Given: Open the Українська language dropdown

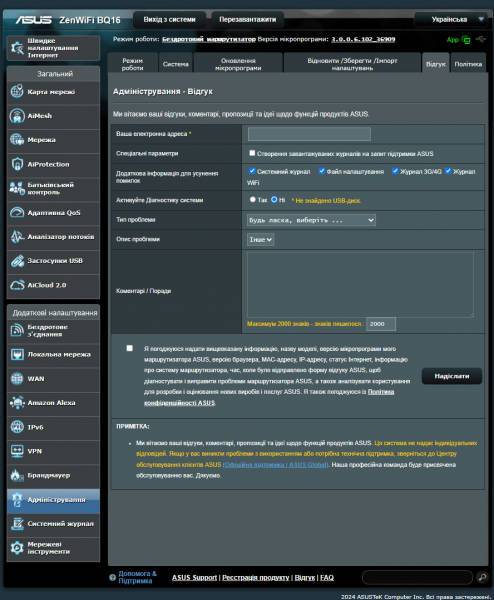Looking at the screenshot, I should (x=451, y=19).
